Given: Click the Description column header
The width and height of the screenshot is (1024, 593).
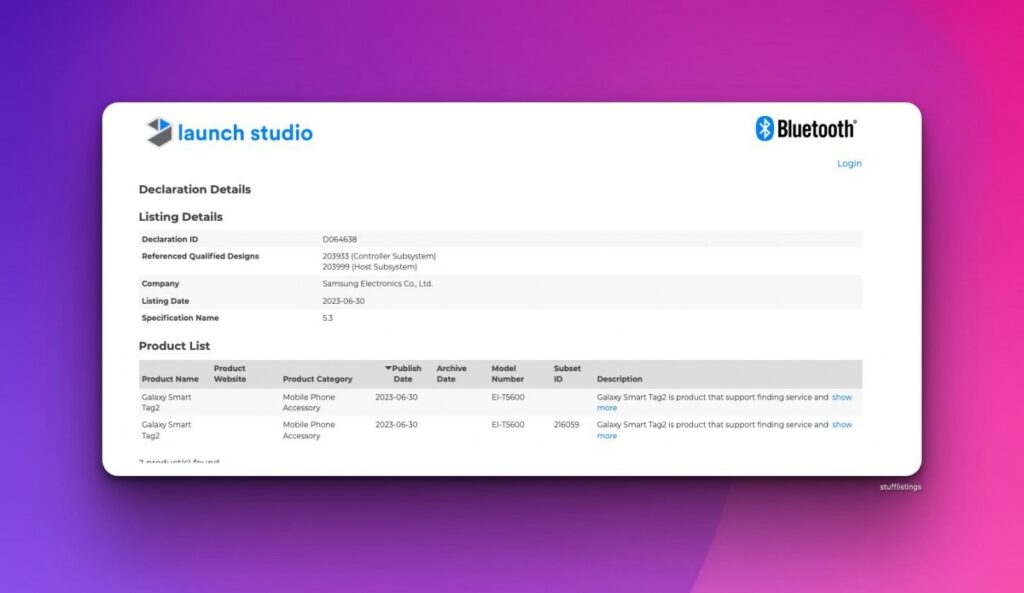Looking at the screenshot, I should 619,379.
